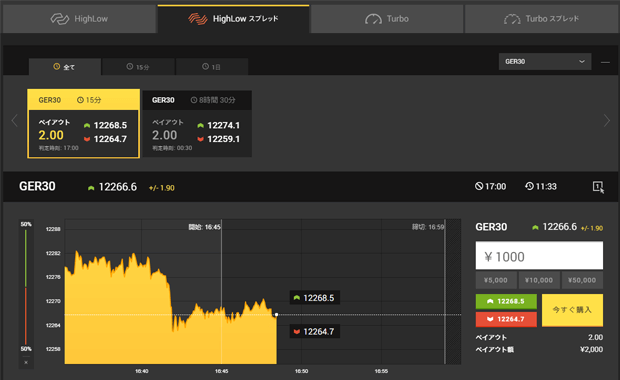Filter options by 15分 tab
This screenshot has width=620, height=380.
[138, 67]
